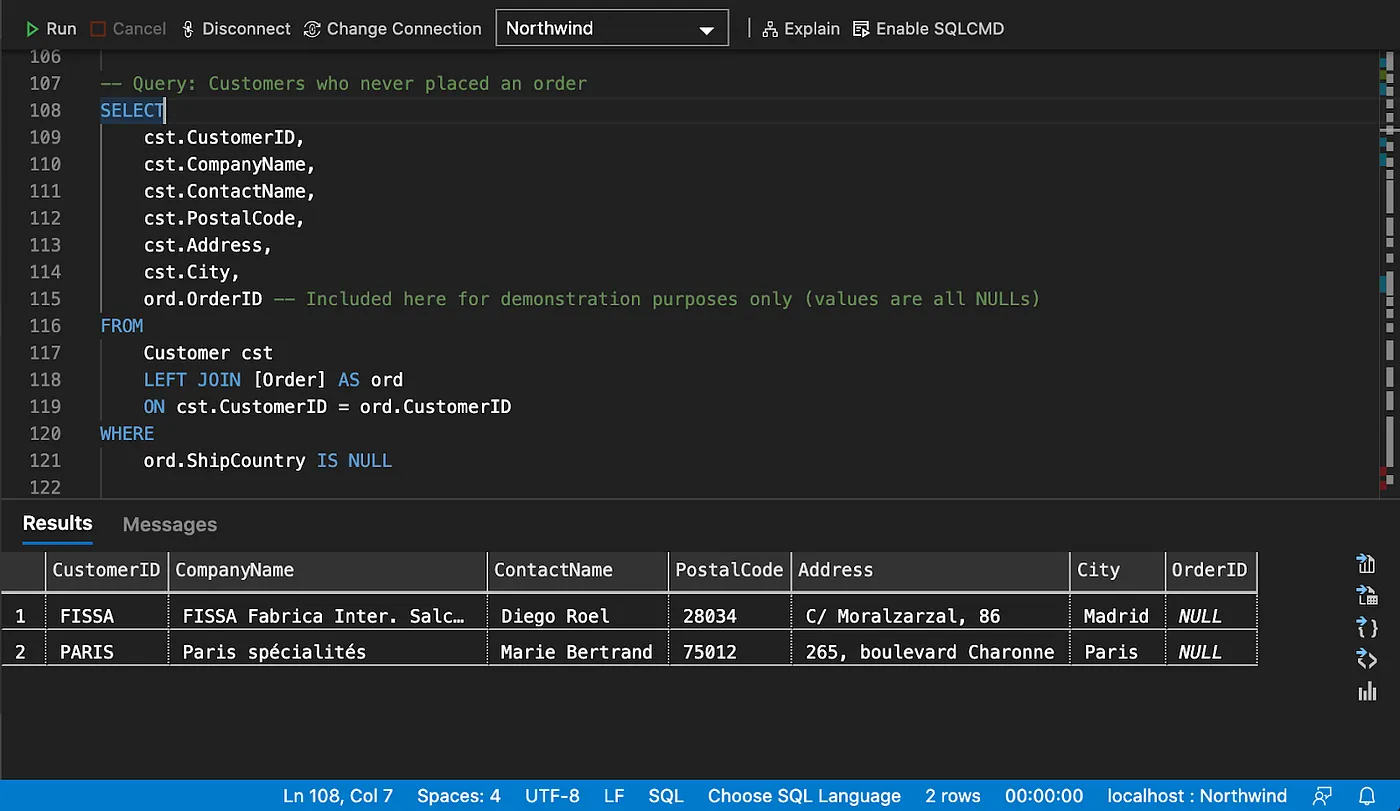Change language mode SQL in status bar
This screenshot has width=1400, height=811.
tap(666, 796)
